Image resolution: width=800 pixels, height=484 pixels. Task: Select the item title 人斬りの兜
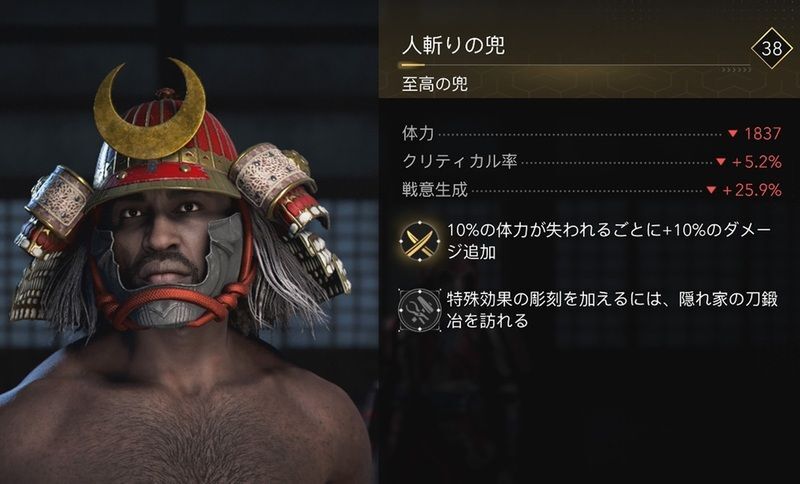coord(454,46)
